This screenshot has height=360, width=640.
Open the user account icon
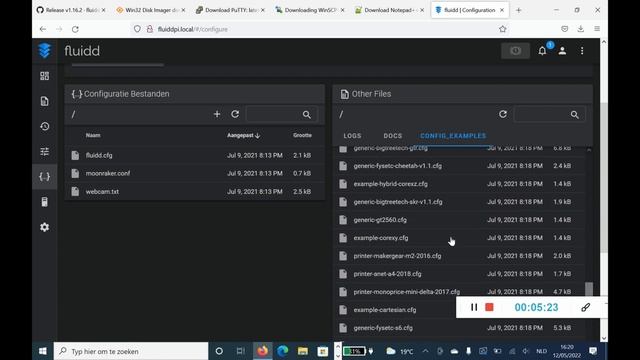(562, 51)
